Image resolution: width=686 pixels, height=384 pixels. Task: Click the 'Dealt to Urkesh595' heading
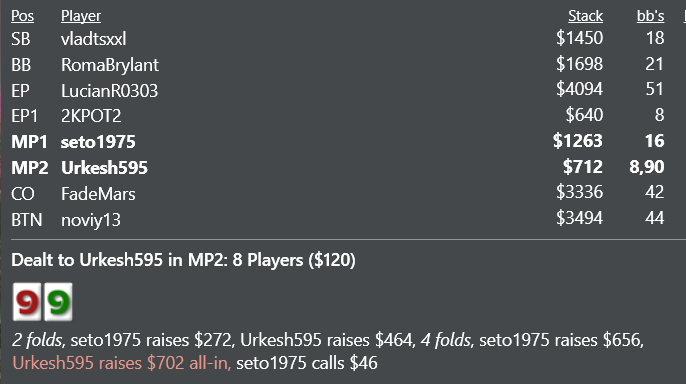click(x=183, y=260)
